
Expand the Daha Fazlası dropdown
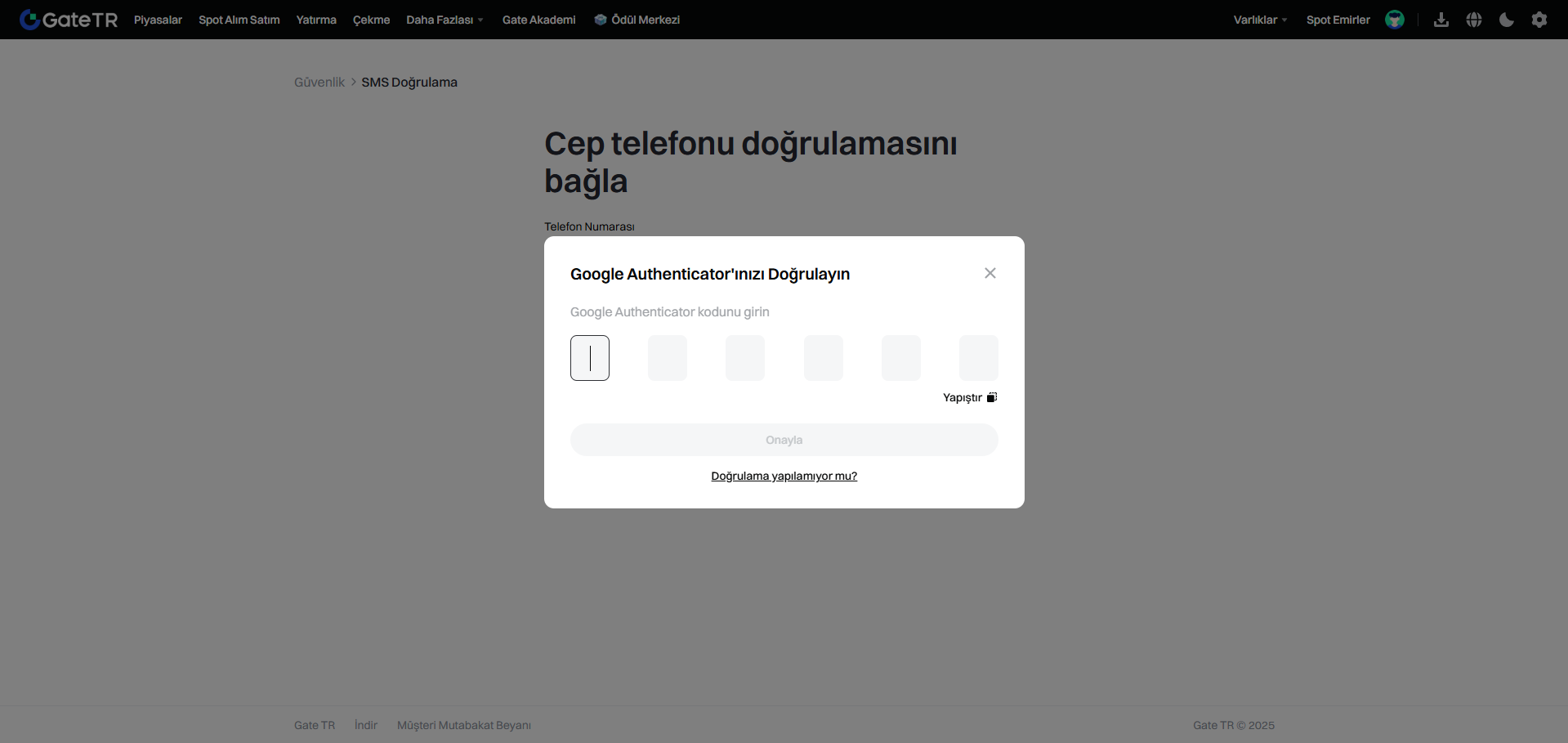pos(444,20)
